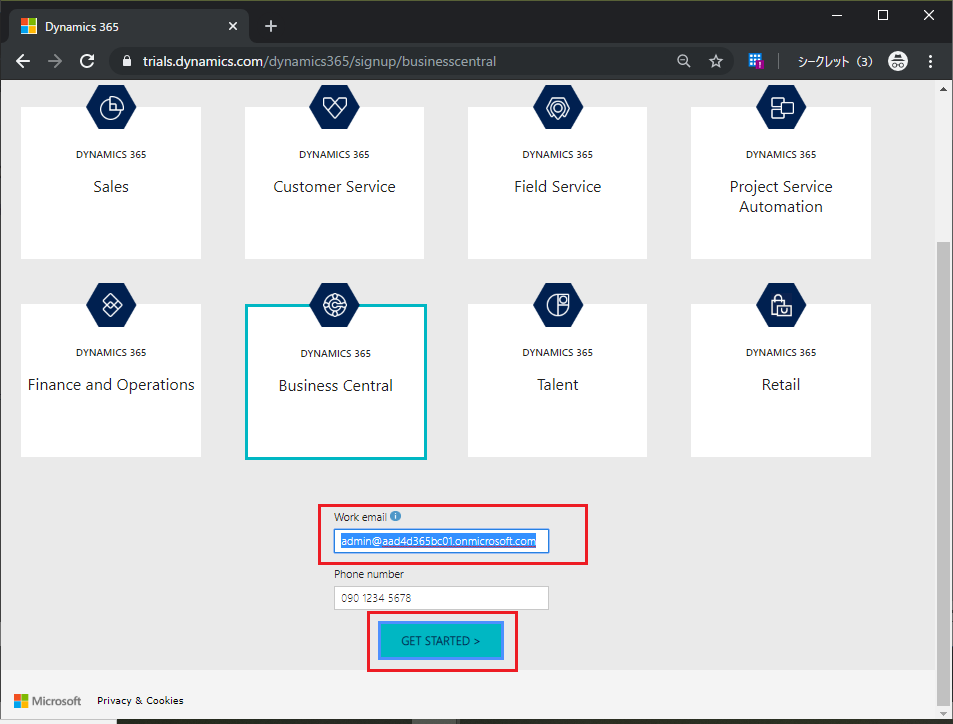This screenshot has width=953, height=724.
Task: Select the Business Central card
Action: click(335, 382)
